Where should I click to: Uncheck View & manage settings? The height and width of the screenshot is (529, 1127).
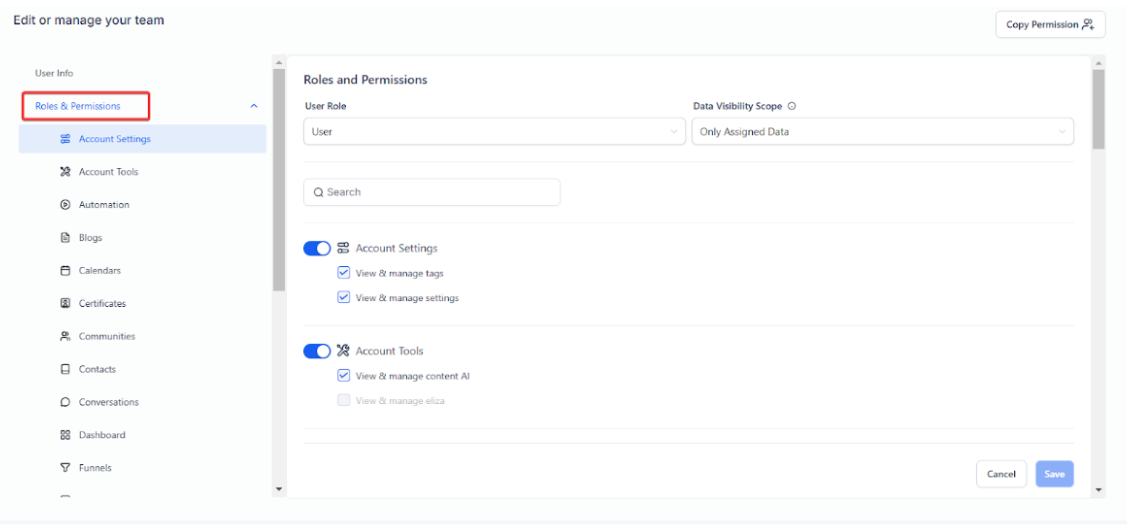tap(344, 298)
